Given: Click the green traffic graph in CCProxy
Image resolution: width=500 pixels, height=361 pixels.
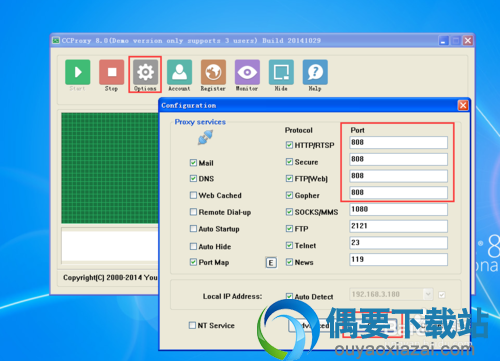Looking at the screenshot, I should (110, 168).
